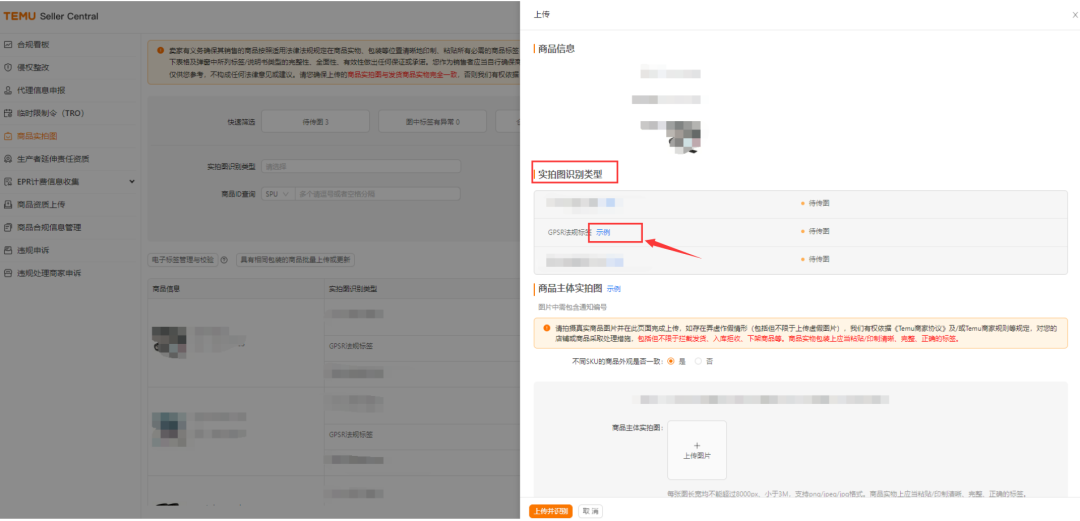
Task: Click GPSR法规标签 text in the drawer
Action: (x=570, y=232)
